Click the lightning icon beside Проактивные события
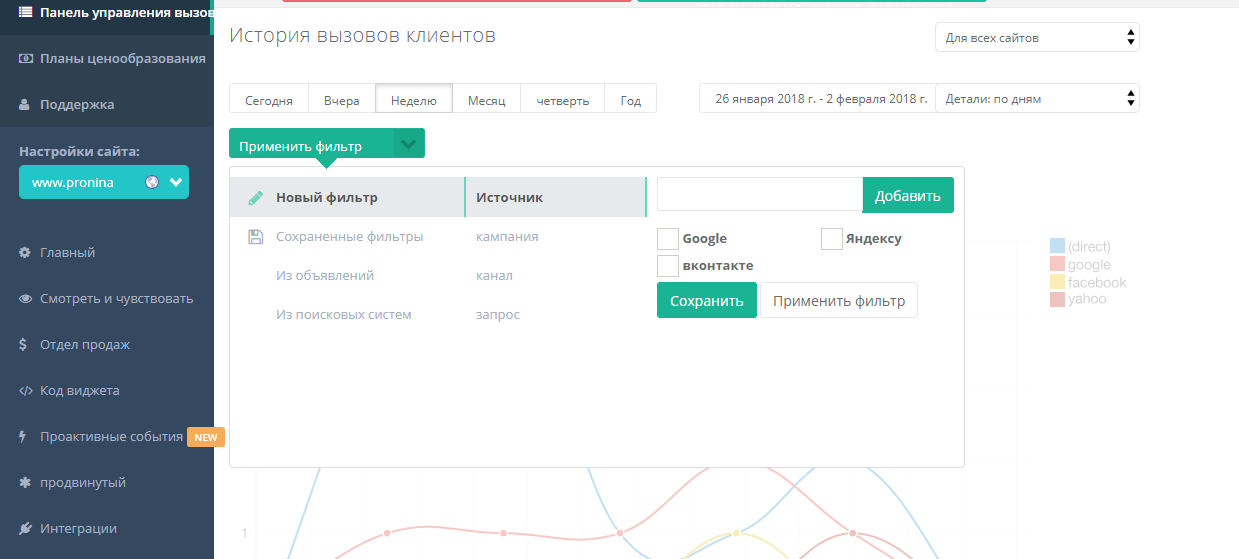Image resolution: width=1239 pixels, height=559 pixels. point(23,437)
